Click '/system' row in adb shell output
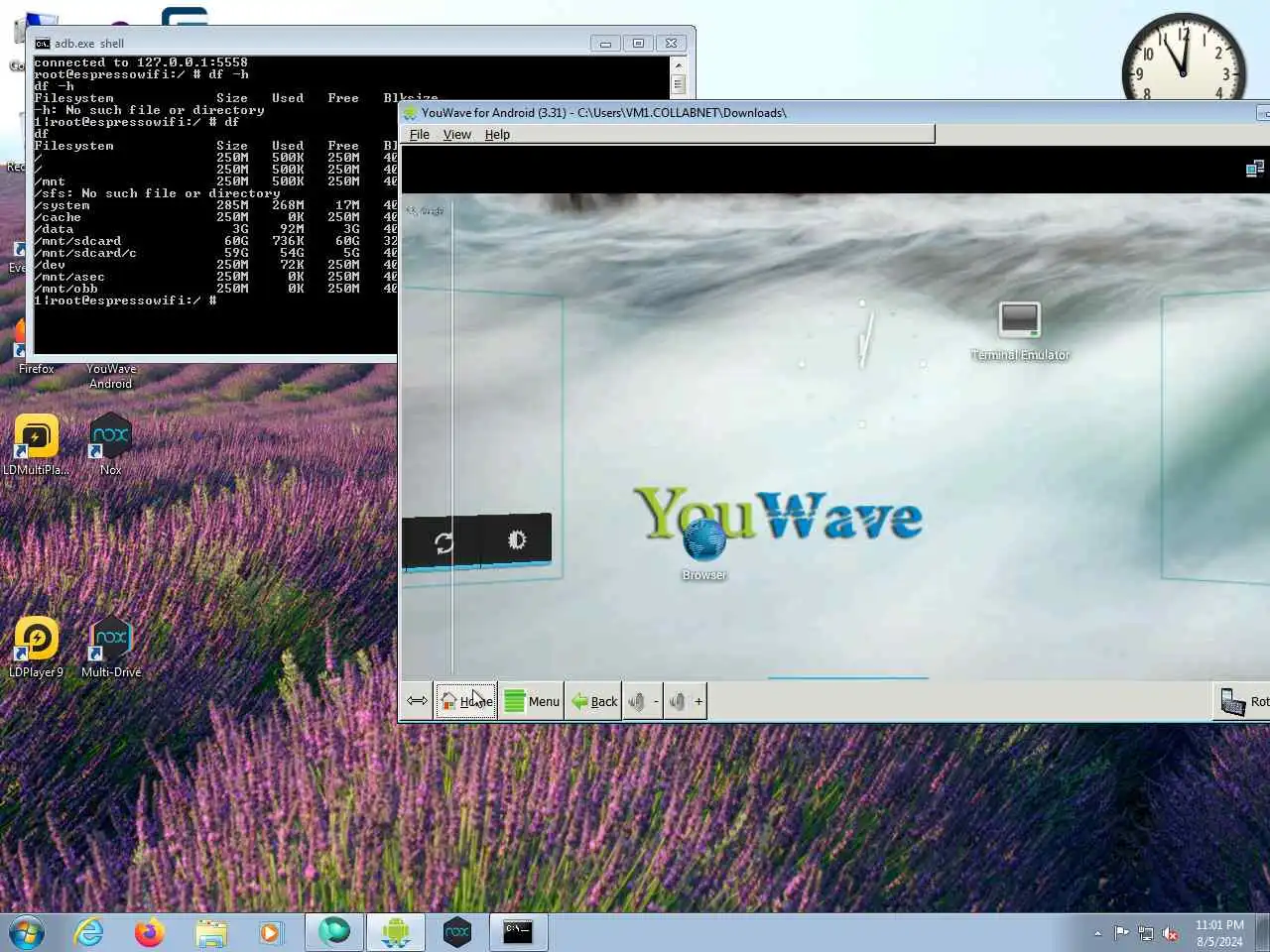The height and width of the screenshot is (952, 1270). pos(215,205)
